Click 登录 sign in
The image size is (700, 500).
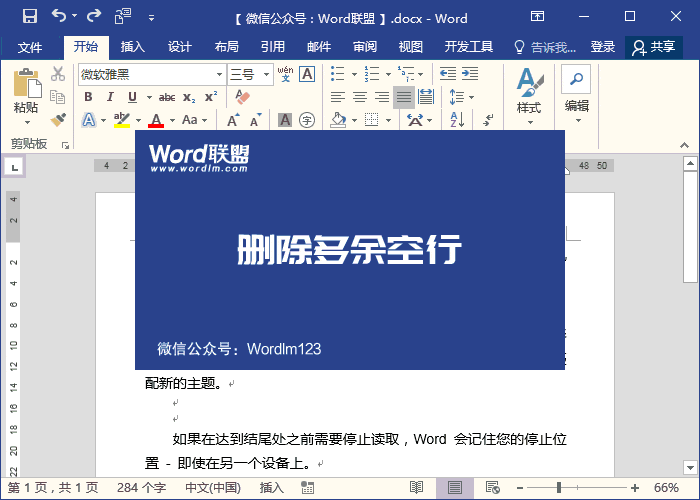[x=603, y=47]
